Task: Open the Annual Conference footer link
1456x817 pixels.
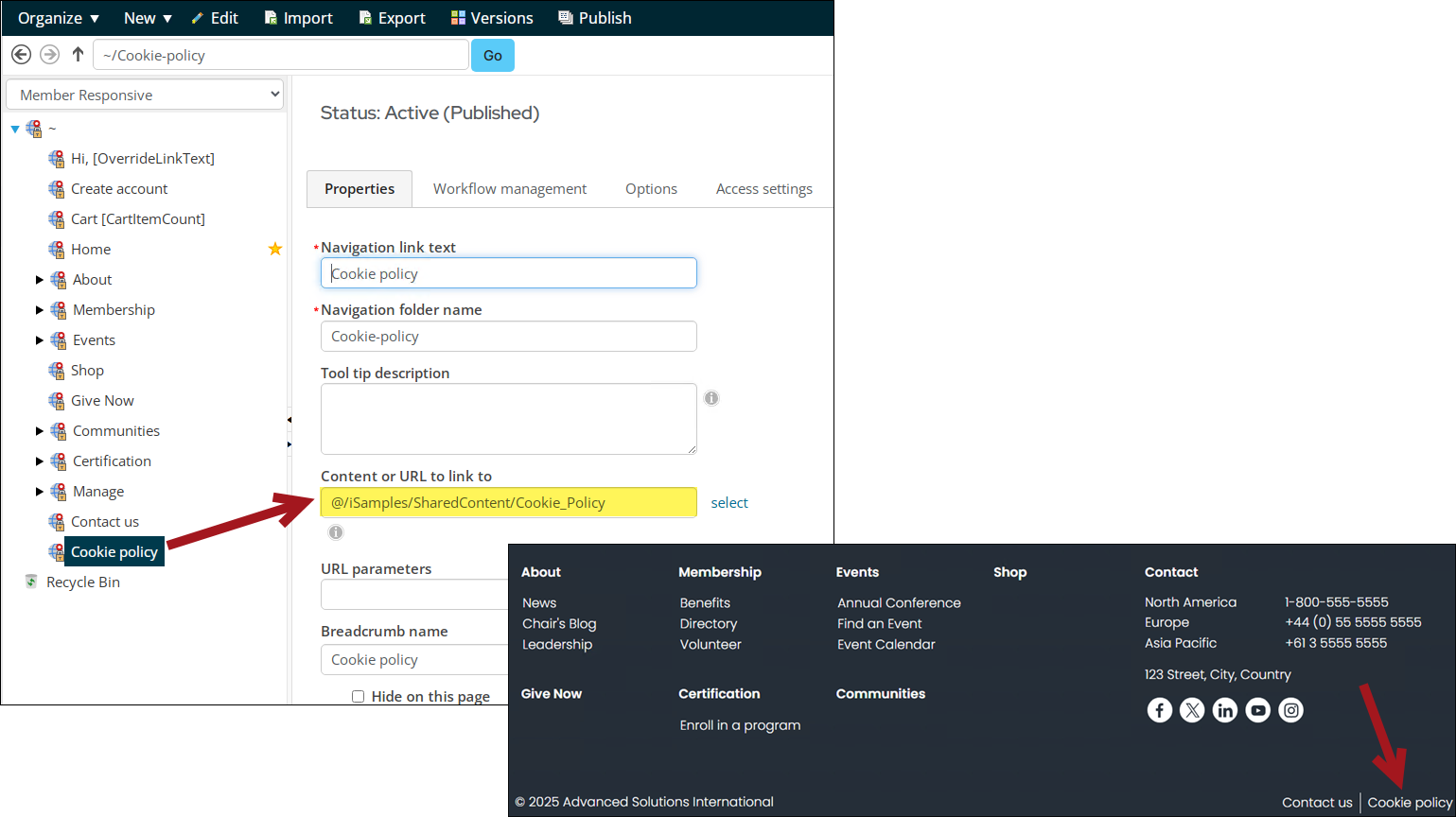Action: (x=899, y=603)
